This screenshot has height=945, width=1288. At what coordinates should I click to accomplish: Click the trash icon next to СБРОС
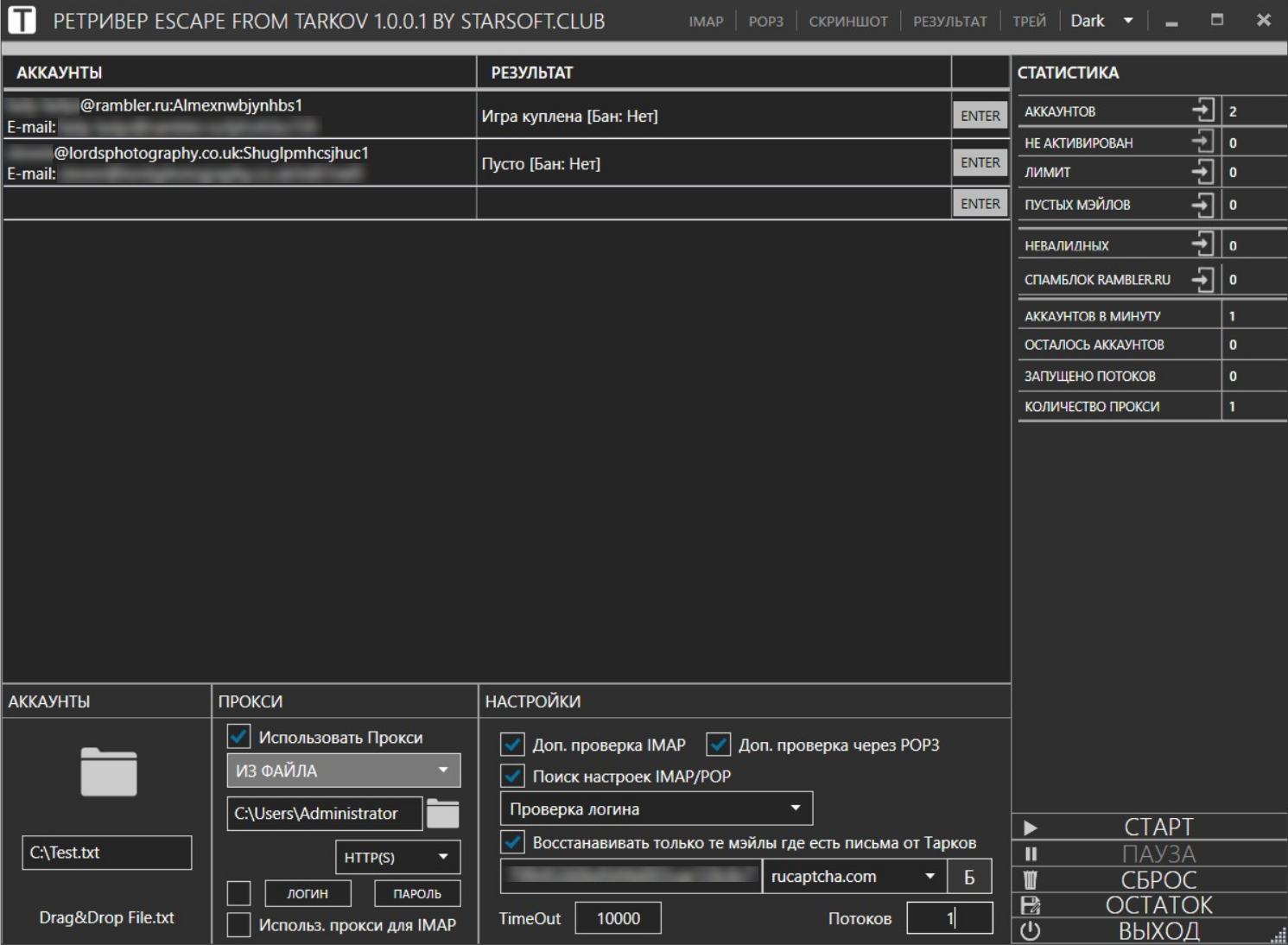click(1030, 880)
